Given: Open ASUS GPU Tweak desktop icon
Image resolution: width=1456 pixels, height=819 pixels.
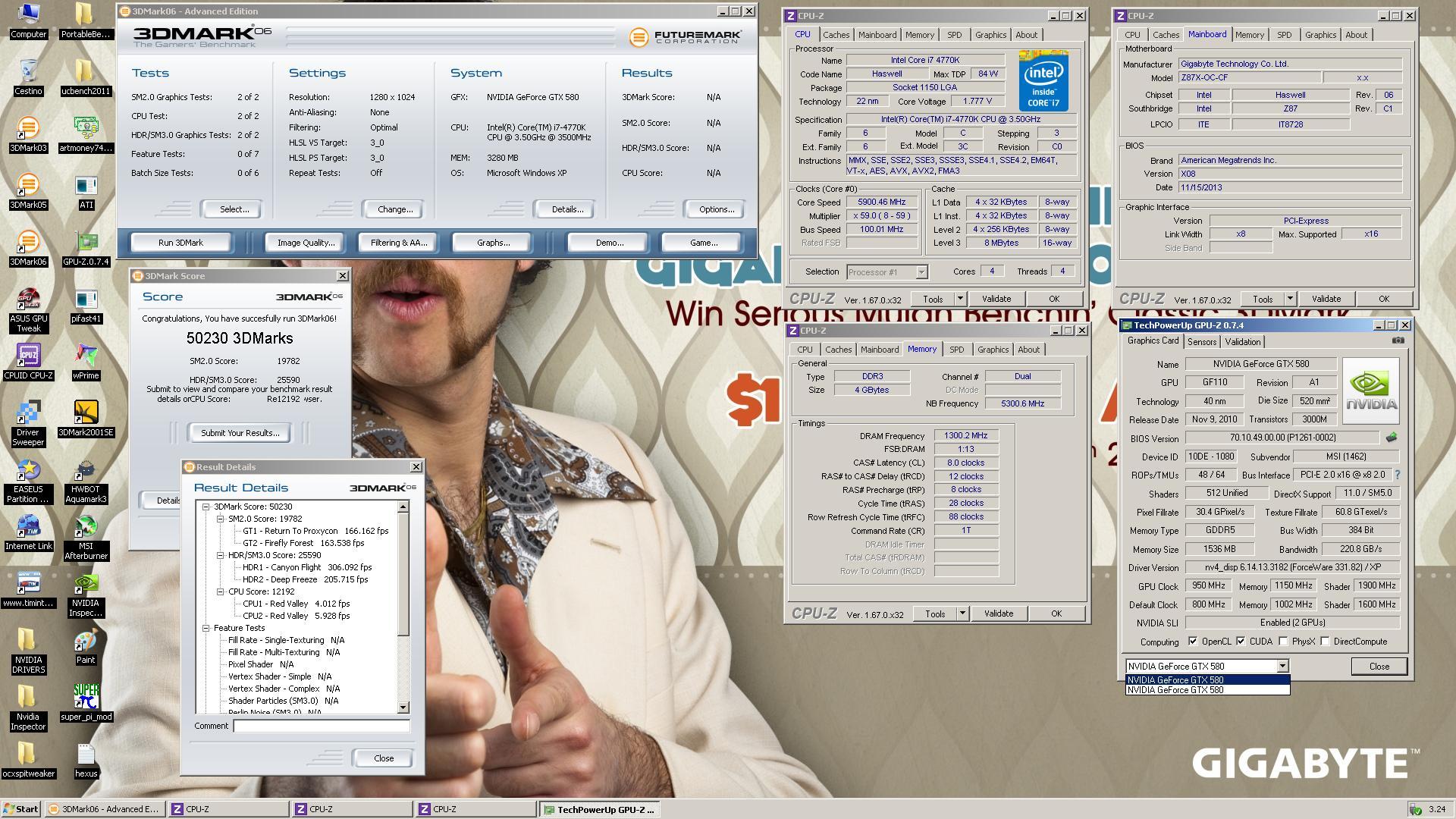Looking at the screenshot, I should 28,310.
